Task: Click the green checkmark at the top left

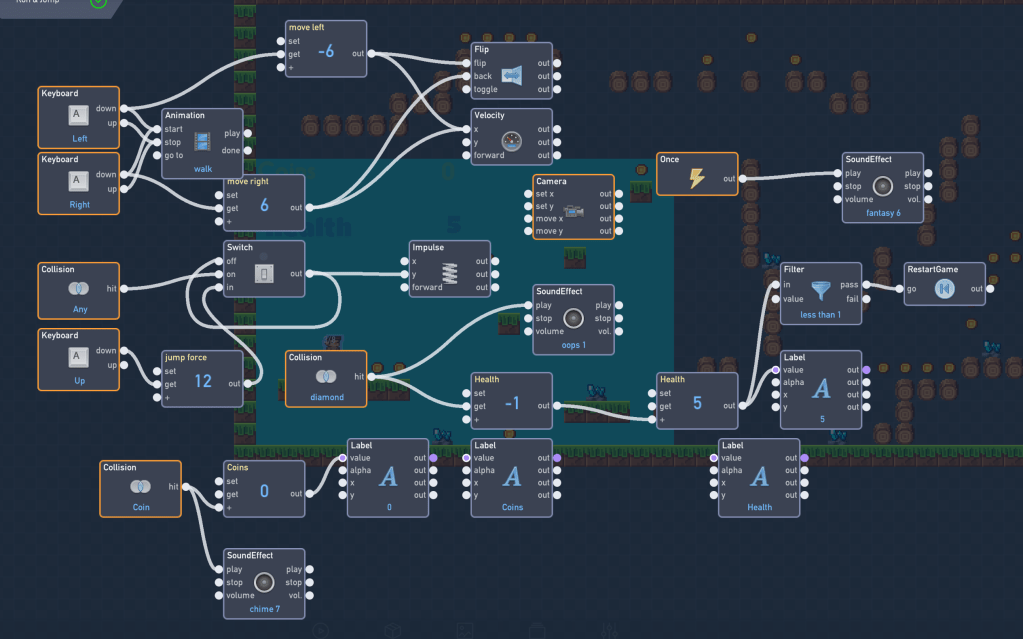Action: coord(98,3)
